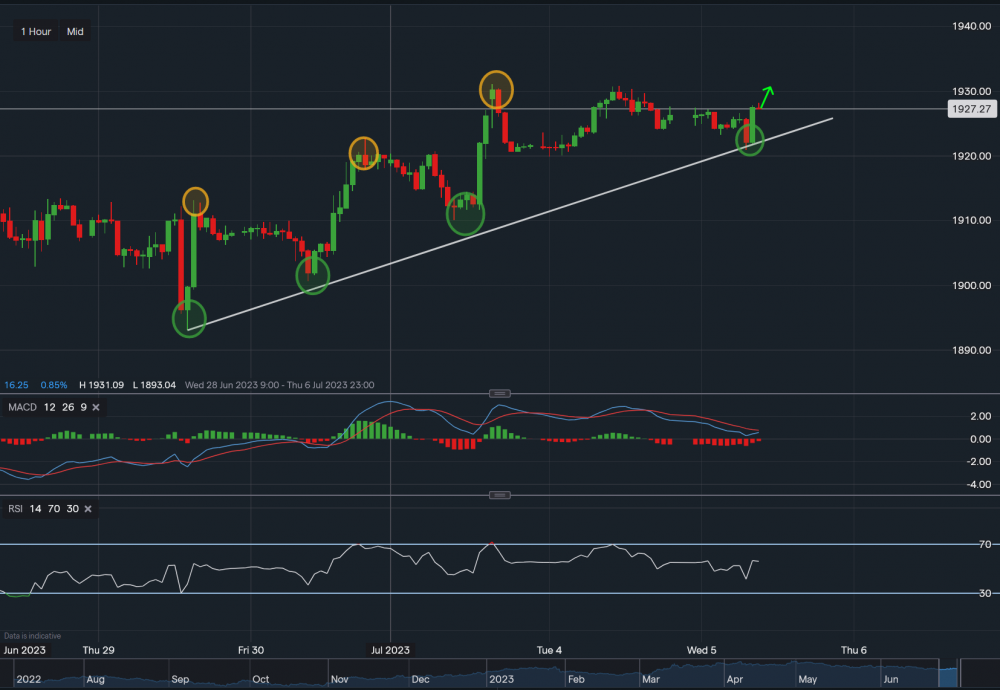Open the 1 Hour timeframe selector

[34, 31]
